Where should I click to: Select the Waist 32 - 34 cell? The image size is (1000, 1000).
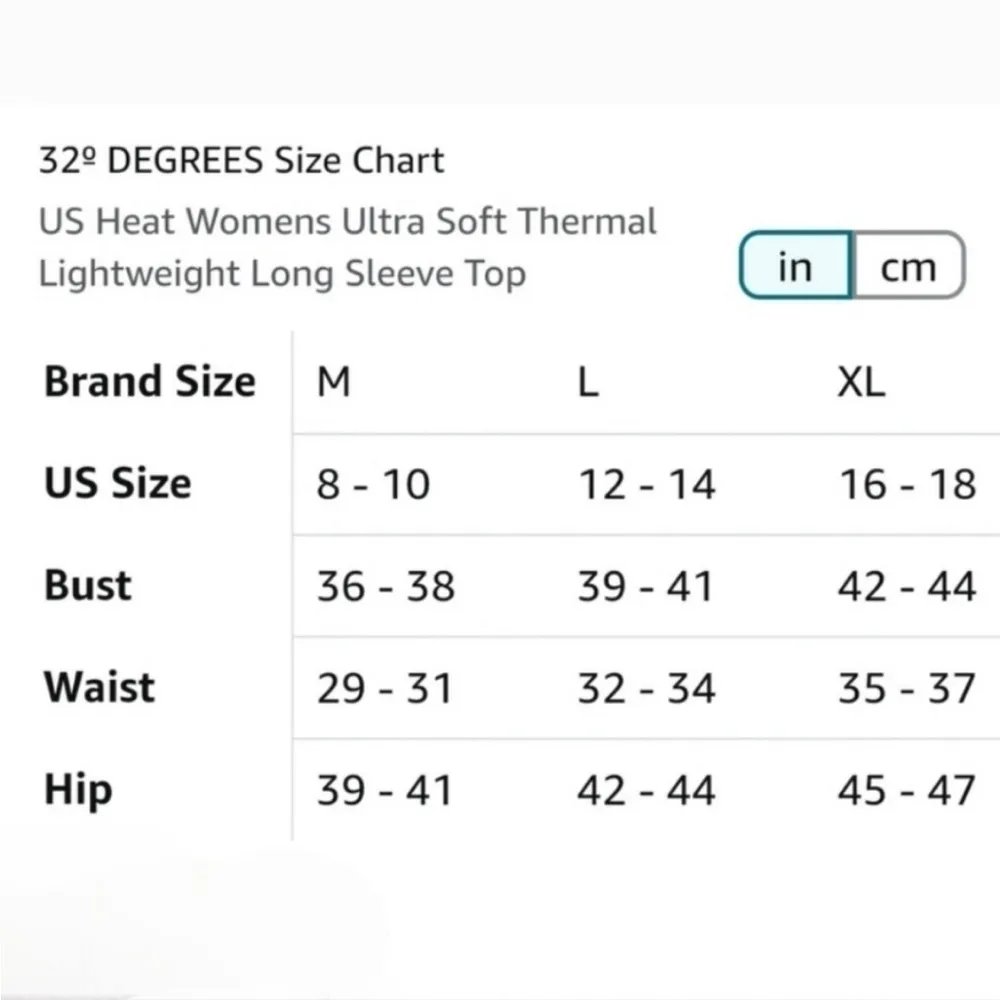(646, 689)
